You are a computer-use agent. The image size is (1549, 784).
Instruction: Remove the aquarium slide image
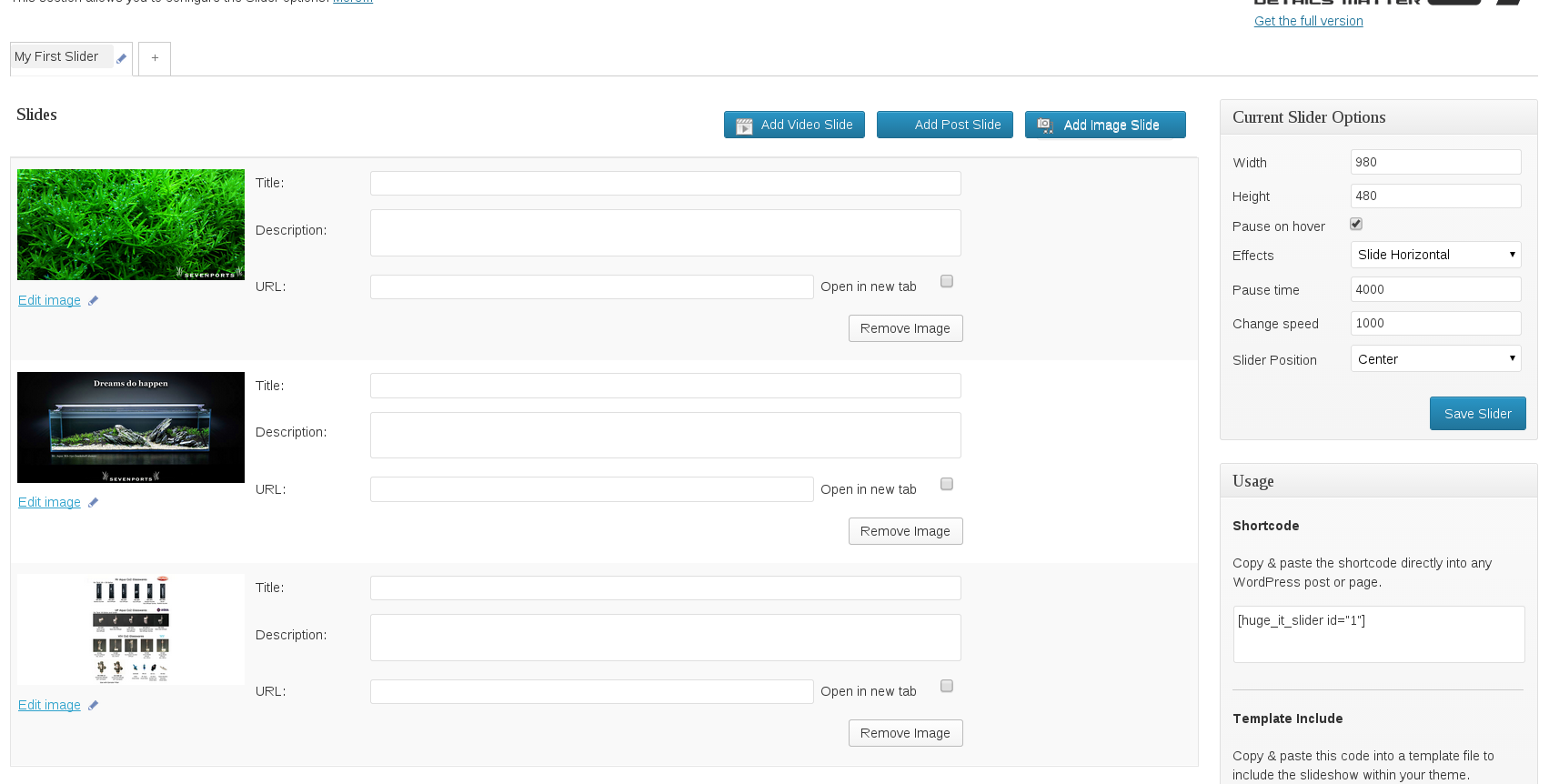905,531
